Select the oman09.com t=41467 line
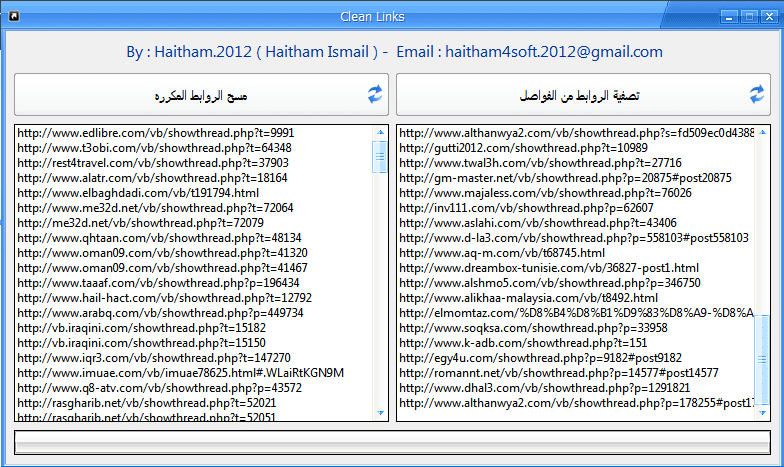Screen dimensions: 784x467 coord(162,268)
